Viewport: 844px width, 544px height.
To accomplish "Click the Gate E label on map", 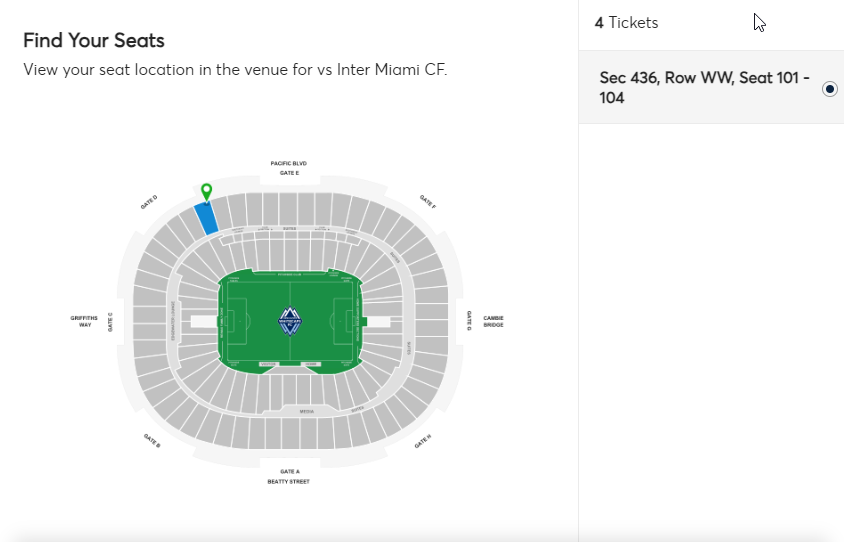I will tap(289, 173).
